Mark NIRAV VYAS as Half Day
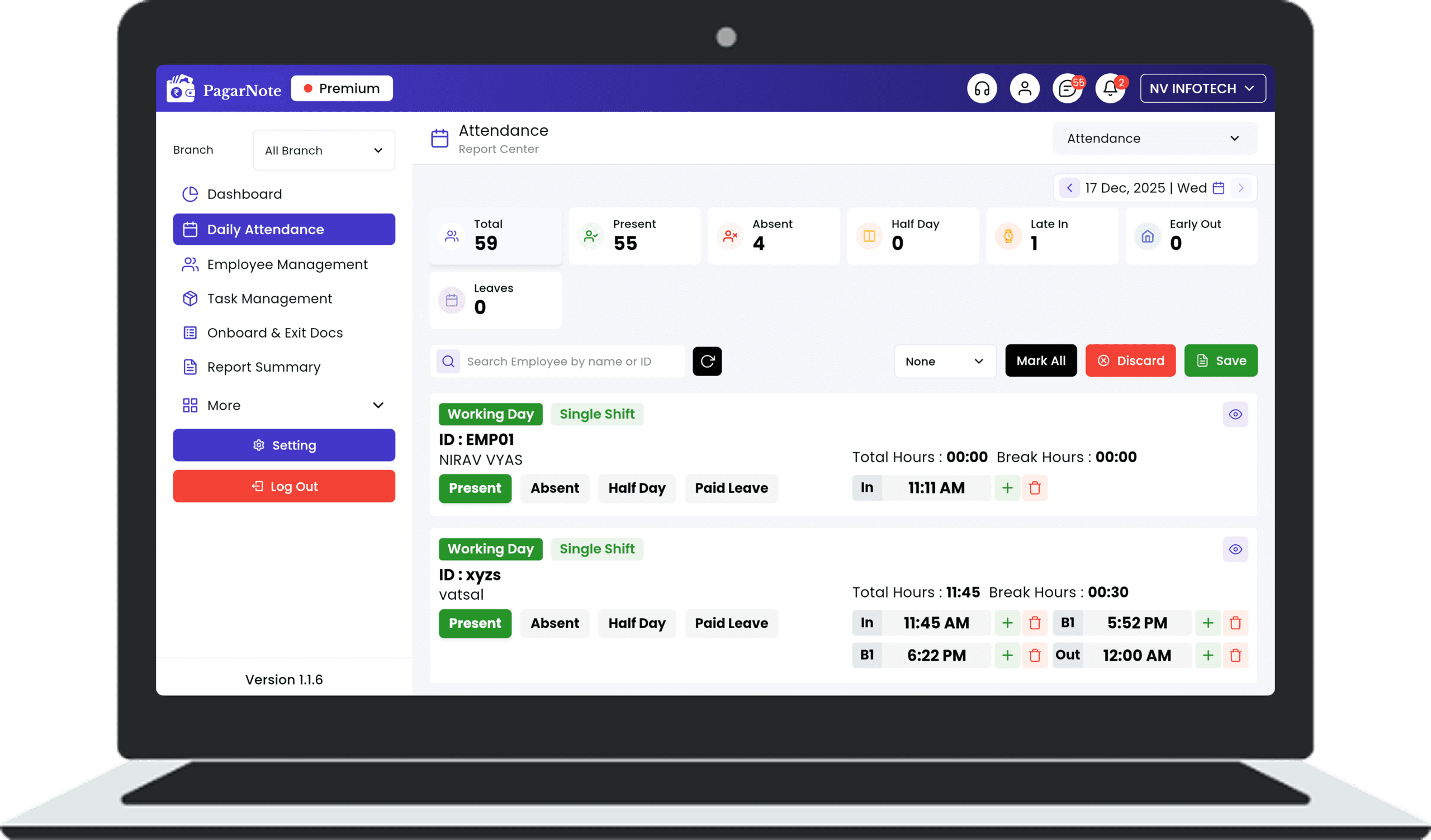Screen dimensions: 1431x840 637,488
